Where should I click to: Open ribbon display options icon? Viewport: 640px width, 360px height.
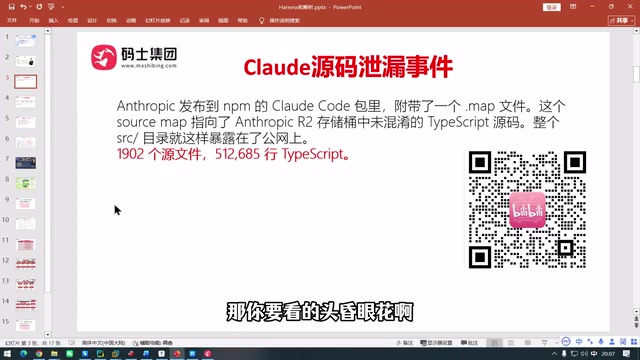click(573, 7)
